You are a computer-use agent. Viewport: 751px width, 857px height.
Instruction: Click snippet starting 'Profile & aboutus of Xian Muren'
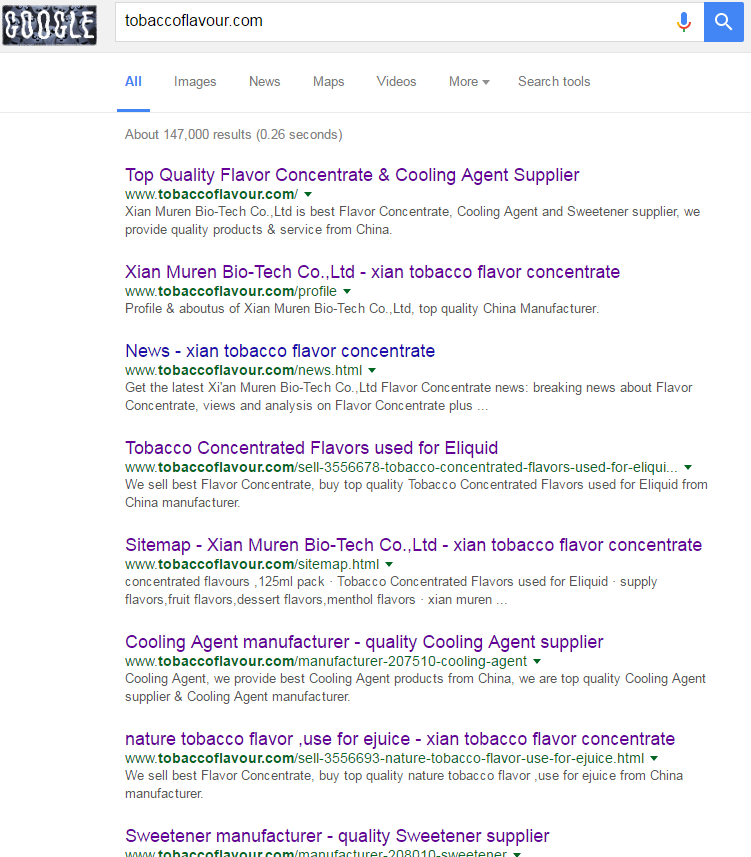pos(362,309)
